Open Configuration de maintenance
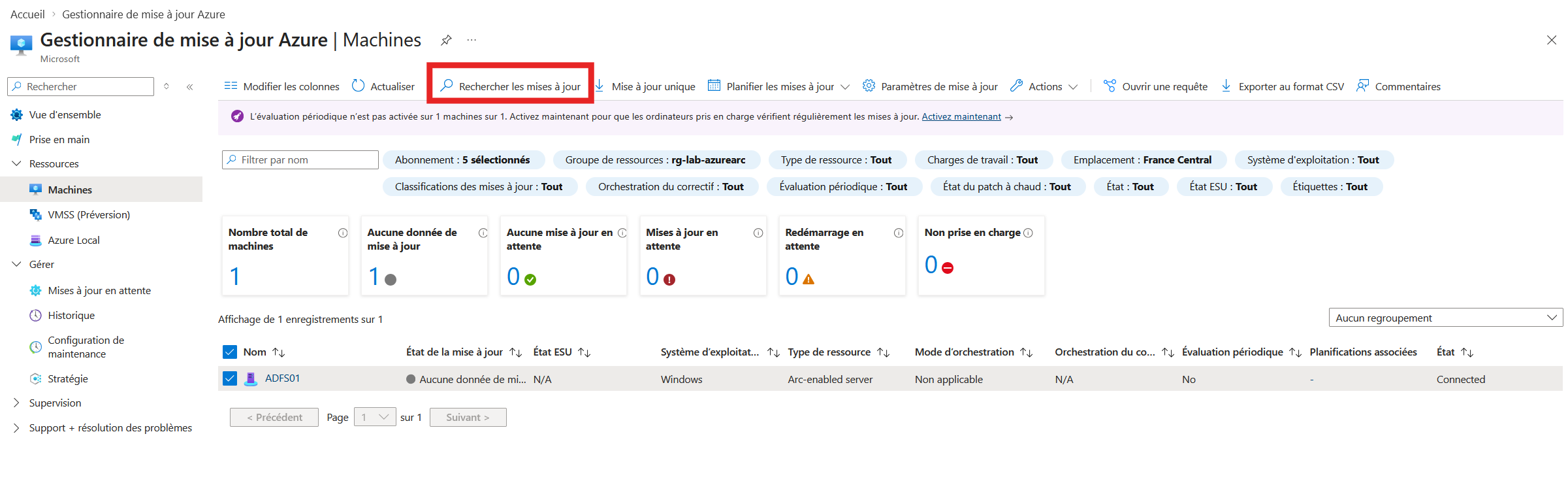Viewport: 1568px width, 483px height. [x=86, y=347]
